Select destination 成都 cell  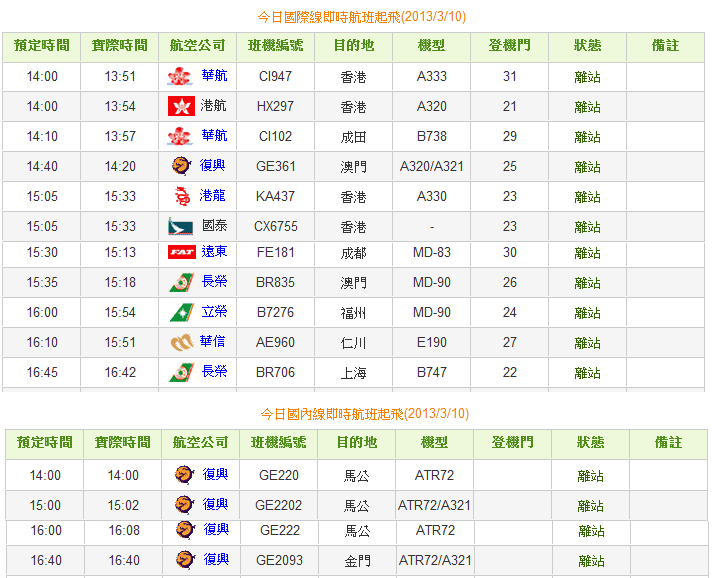[353, 252]
